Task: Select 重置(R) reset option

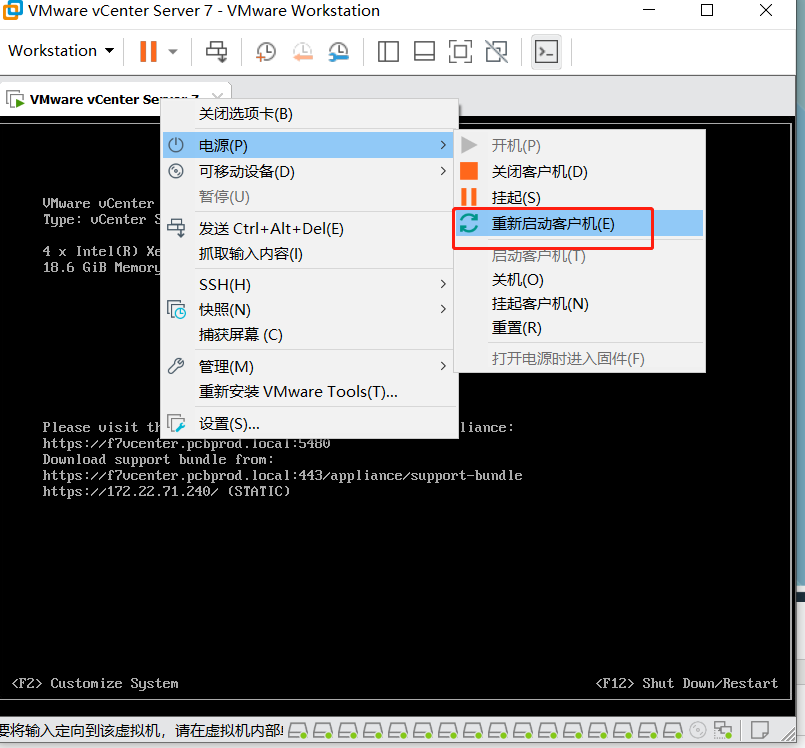Action: coord(580,328)
